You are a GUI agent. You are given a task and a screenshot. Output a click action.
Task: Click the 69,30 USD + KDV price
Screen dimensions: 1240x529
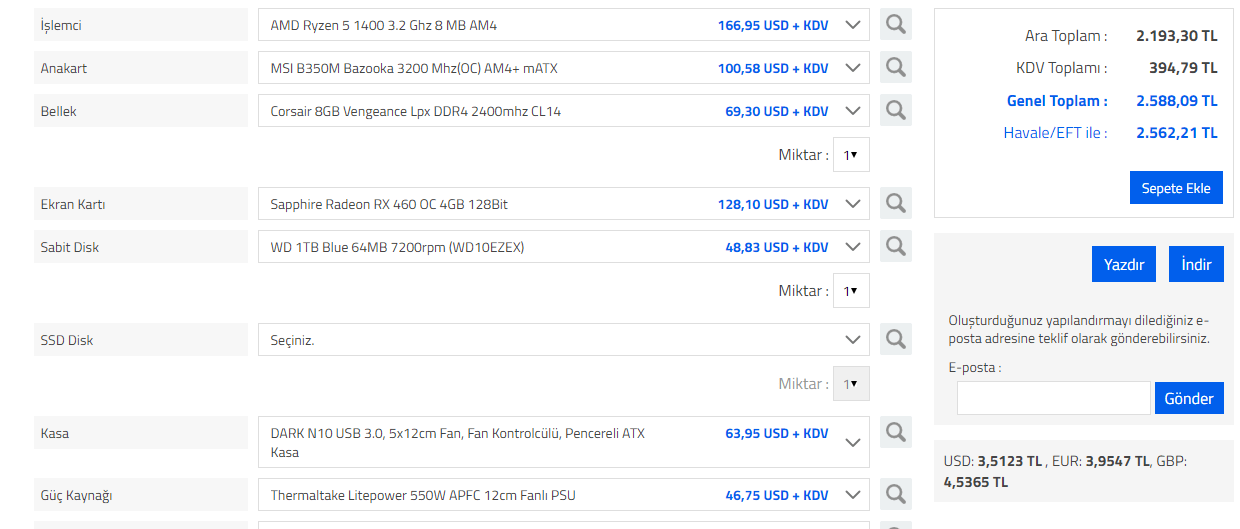[777, 111]
